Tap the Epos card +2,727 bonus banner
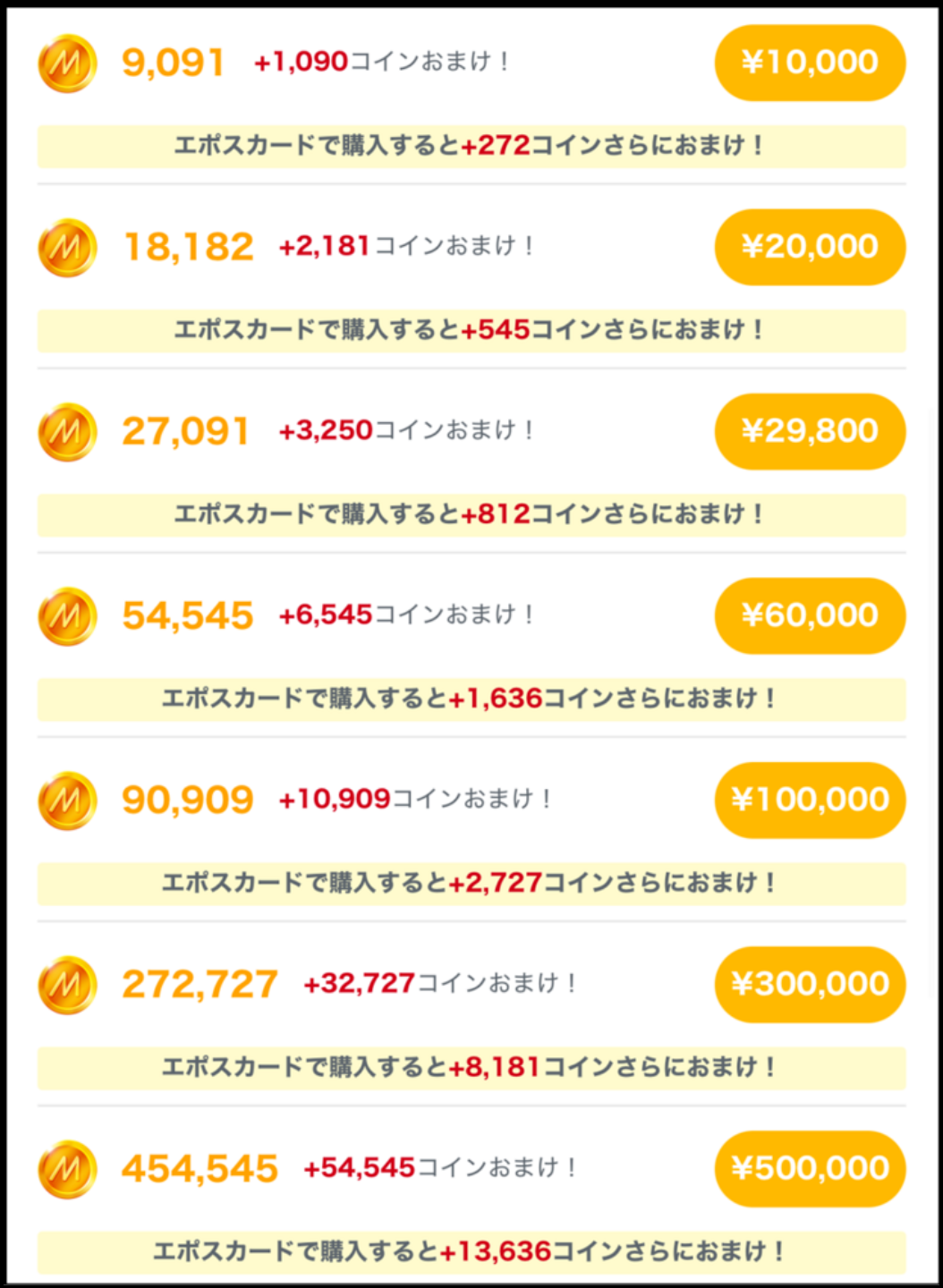Viewport: 943px width, 1288px height. click(x=471, y=883)
